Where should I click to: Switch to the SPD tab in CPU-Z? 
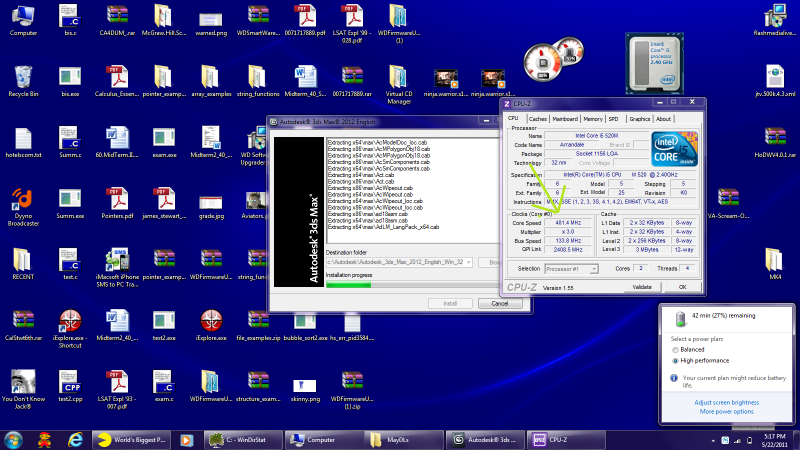click(x=613, y=119)
